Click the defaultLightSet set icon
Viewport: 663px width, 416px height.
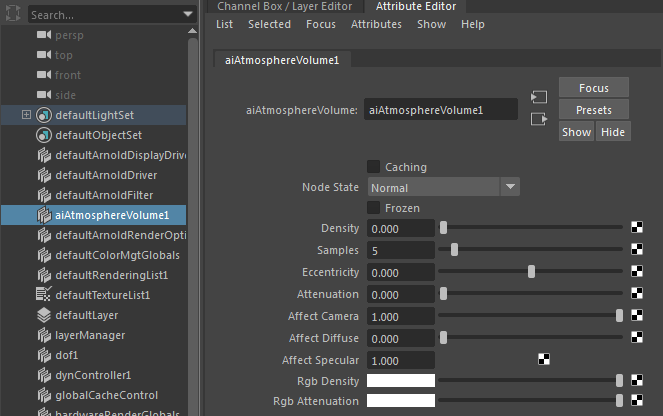(44, 115)
